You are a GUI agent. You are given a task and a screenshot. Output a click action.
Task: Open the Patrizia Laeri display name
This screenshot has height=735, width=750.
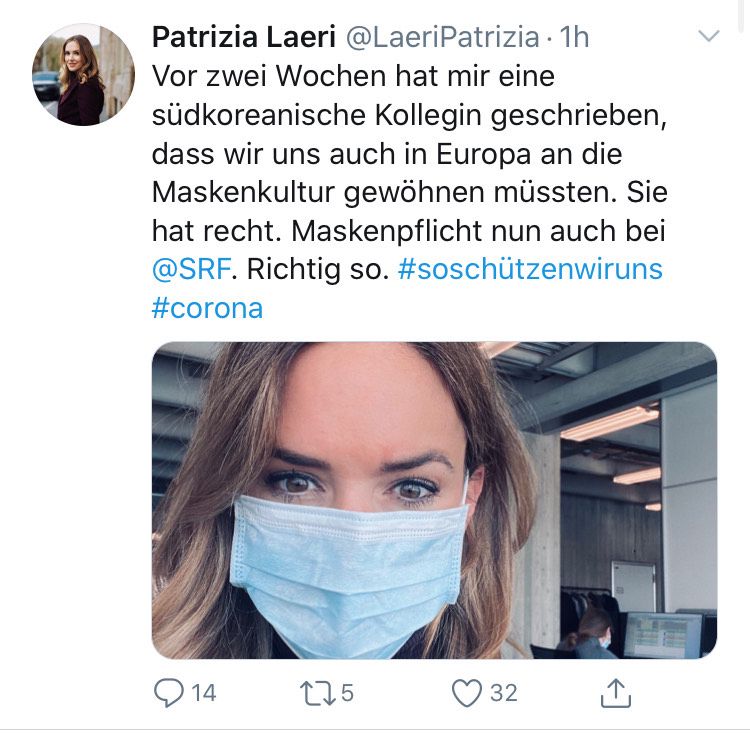[244, 37]
